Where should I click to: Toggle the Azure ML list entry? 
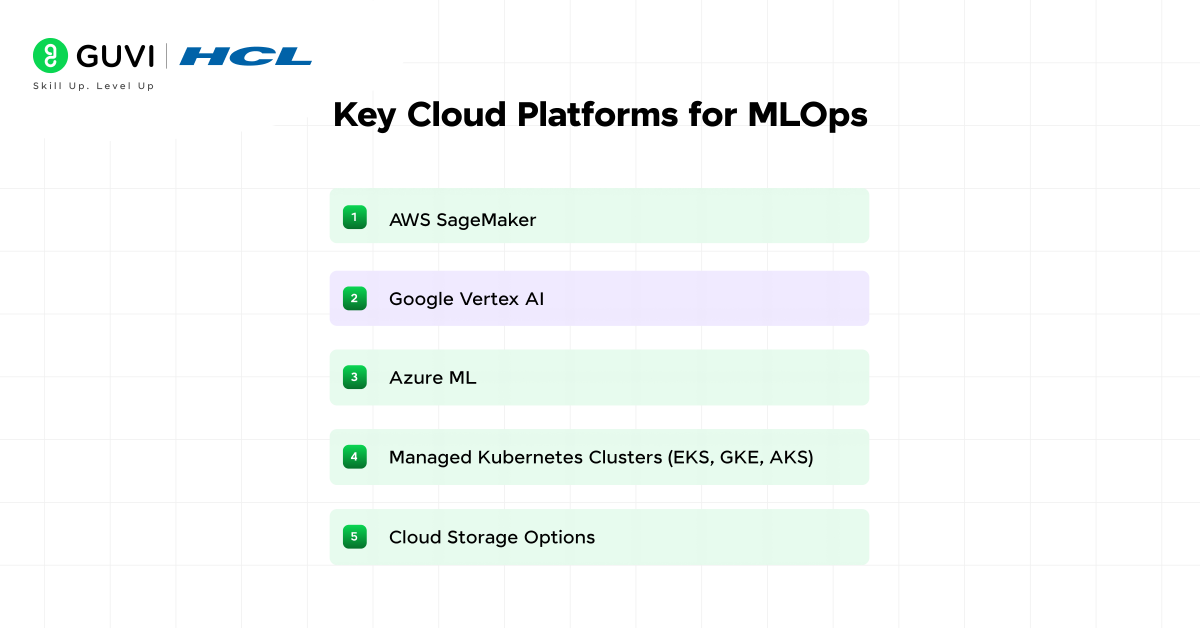coord(600,377)
